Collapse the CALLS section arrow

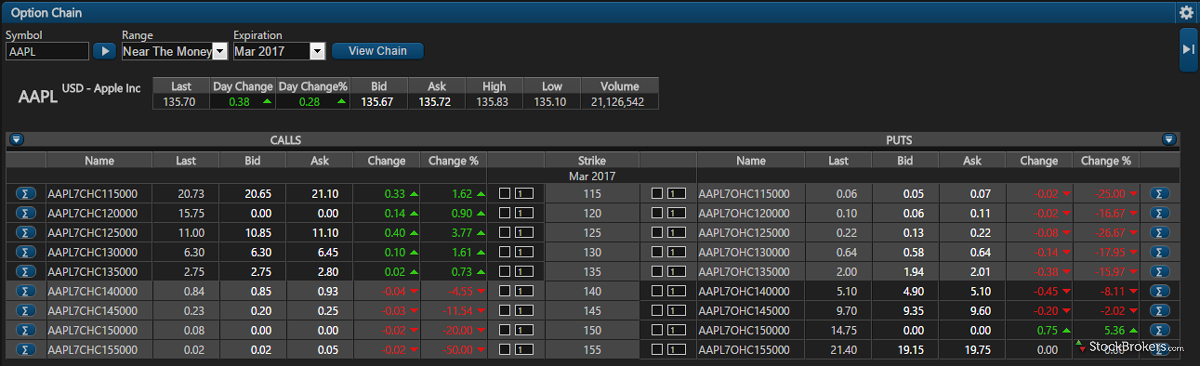point(16,140)
